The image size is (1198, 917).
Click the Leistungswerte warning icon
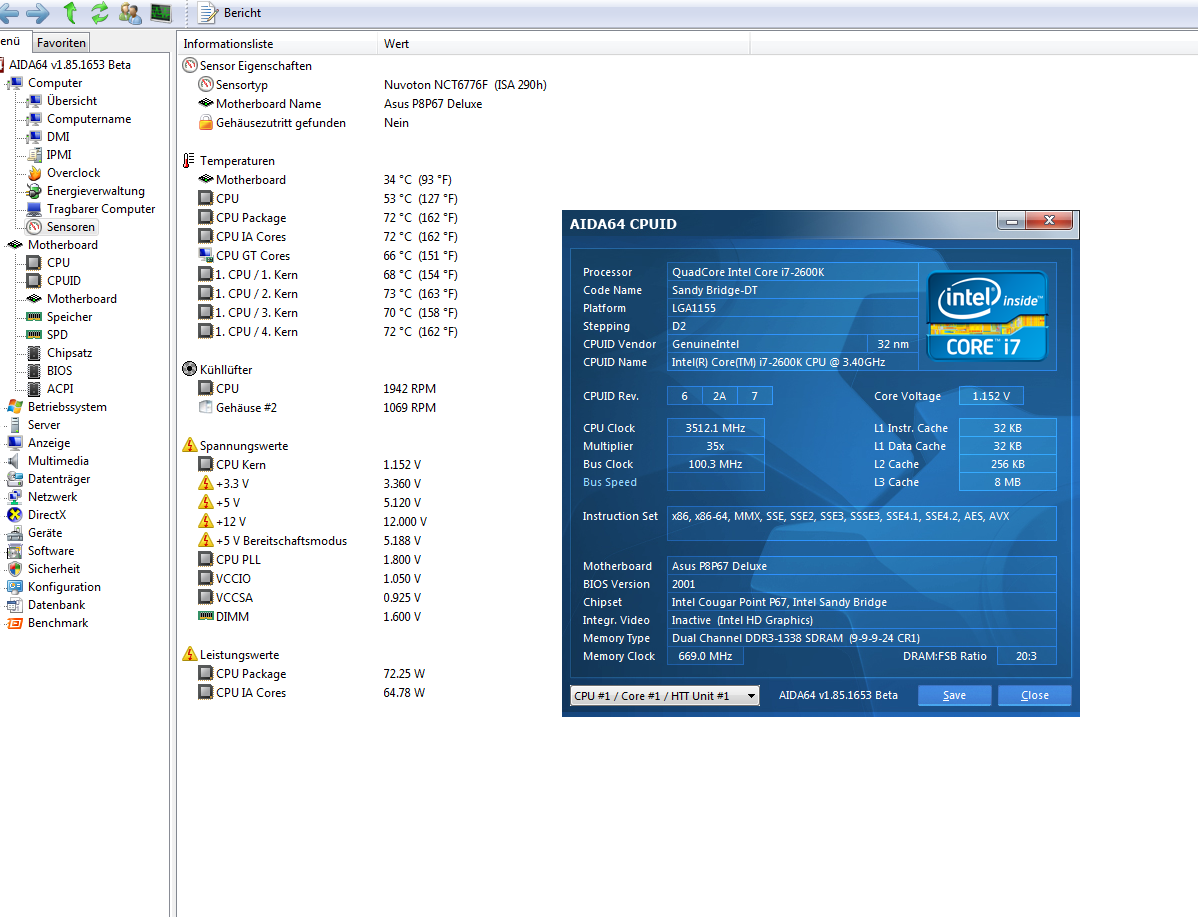(189, 654)
